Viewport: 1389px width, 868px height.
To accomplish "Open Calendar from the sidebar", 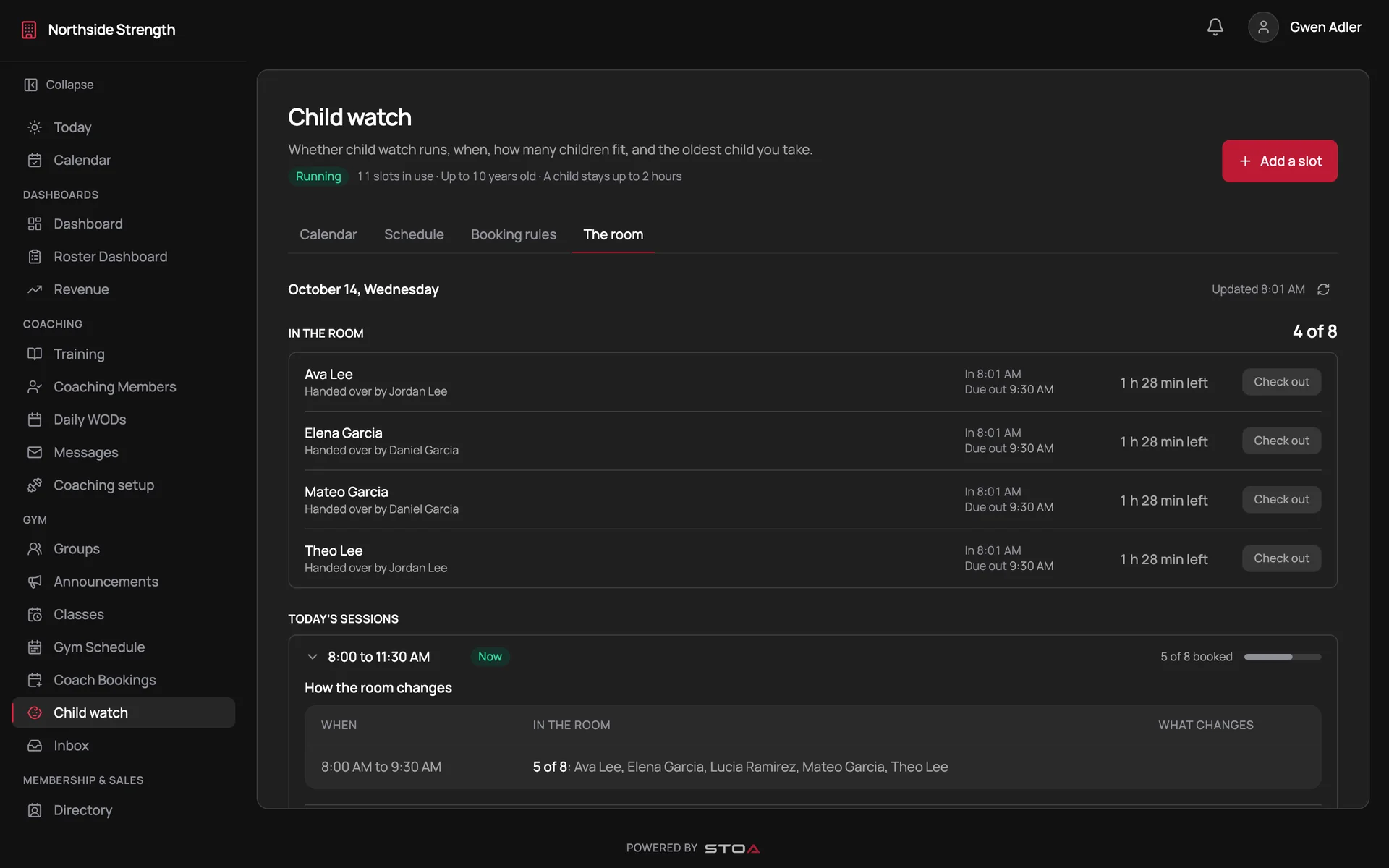I will click(82, 160).
